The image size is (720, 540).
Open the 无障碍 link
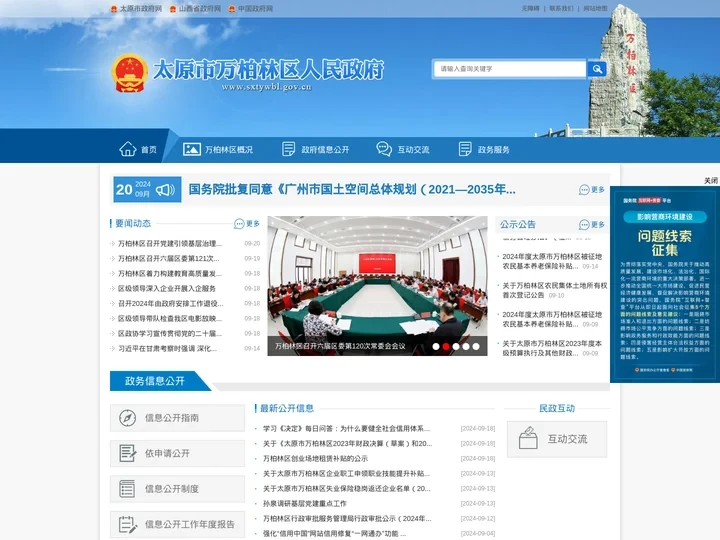coord(530,8)
